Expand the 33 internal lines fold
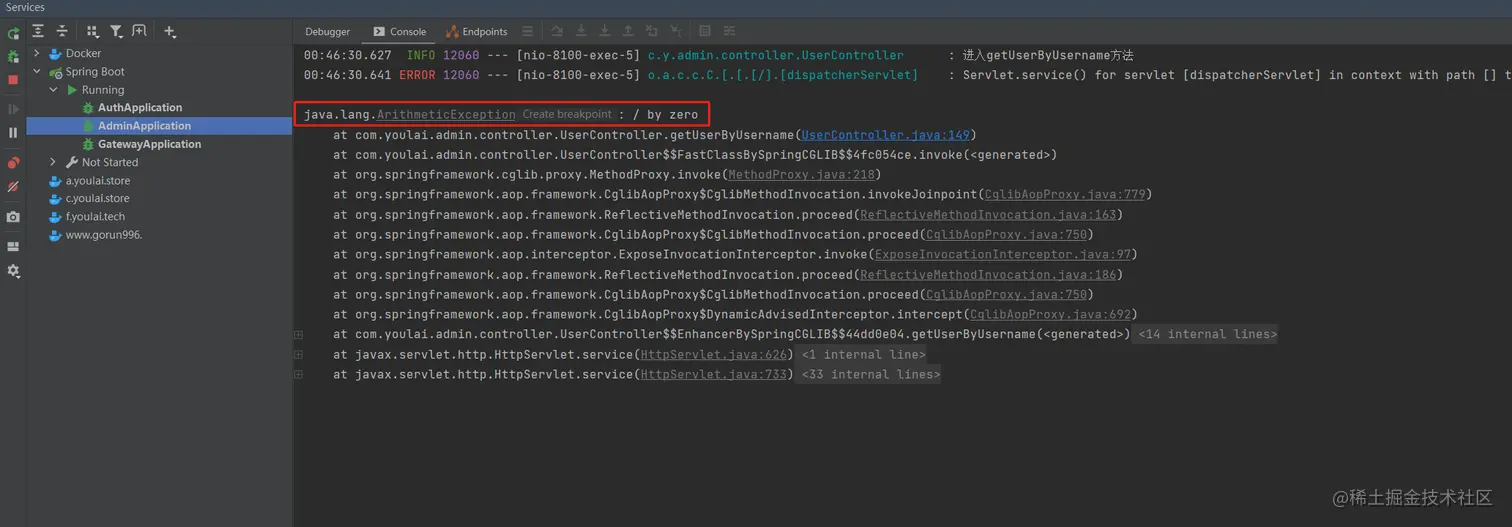Viewport: 1512px width, 527px height. click(870, 375)
